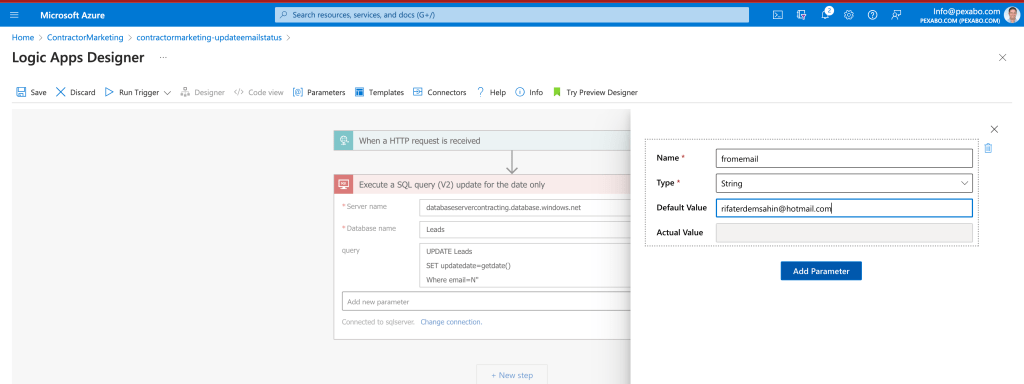Close the Parameters panel

click(994, 129)
